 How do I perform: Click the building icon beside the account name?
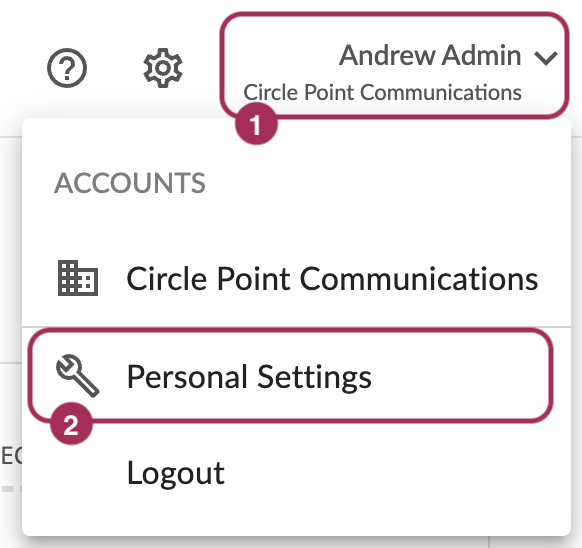[78, 278]
